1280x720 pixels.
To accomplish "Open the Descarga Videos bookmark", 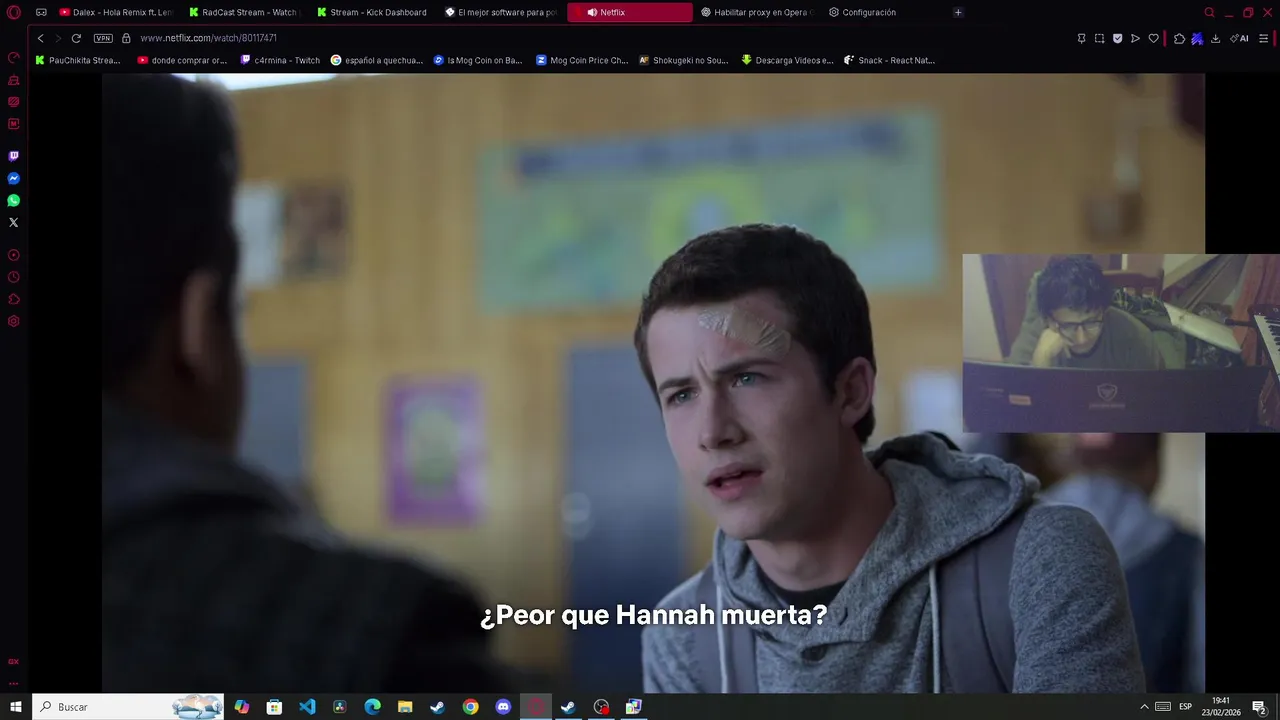I will (x=787, y=60).
